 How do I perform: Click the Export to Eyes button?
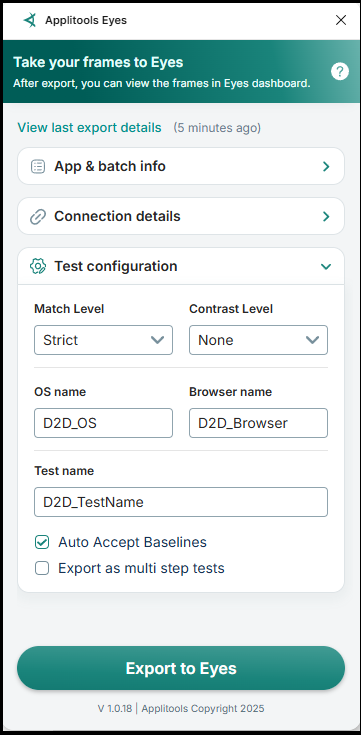pyautogui.click(x=181, y=668)
